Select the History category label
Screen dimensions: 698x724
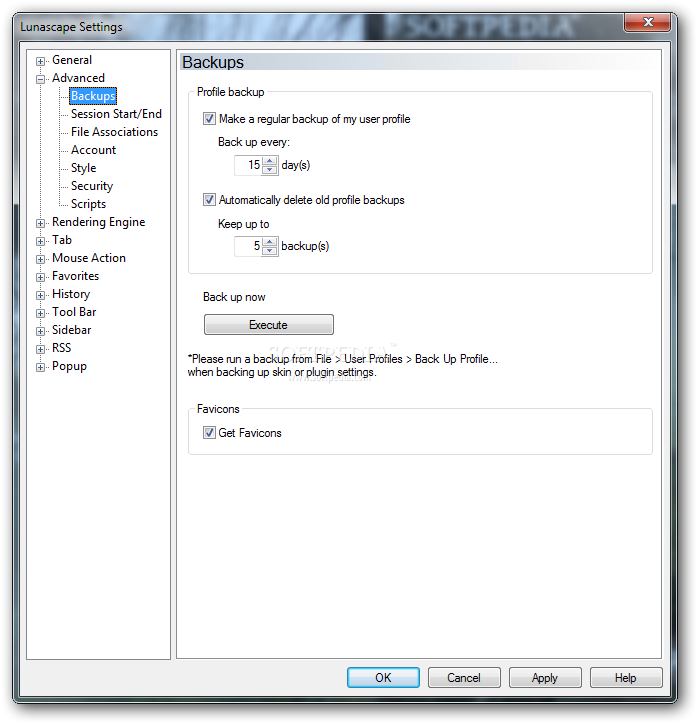click(71, 294)
